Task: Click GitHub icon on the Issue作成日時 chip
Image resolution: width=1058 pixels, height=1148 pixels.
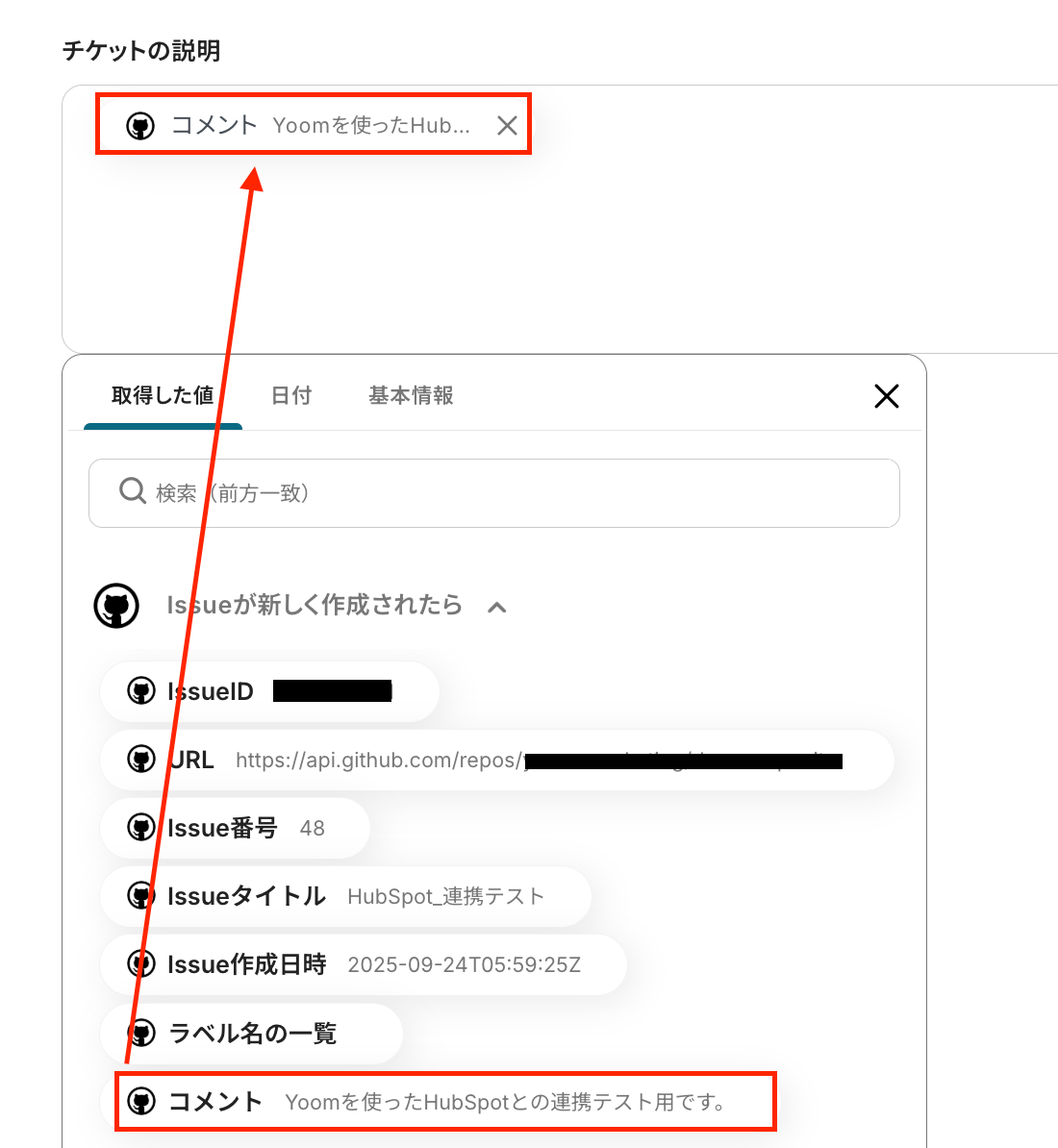Action: pyautogui.click(x=141, y=964)
